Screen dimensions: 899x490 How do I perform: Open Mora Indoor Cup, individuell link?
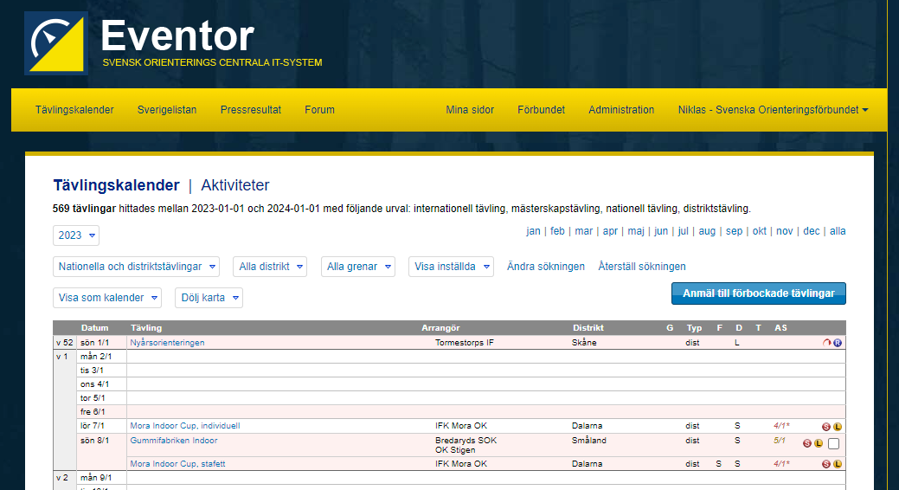click(x=185, y=426)
